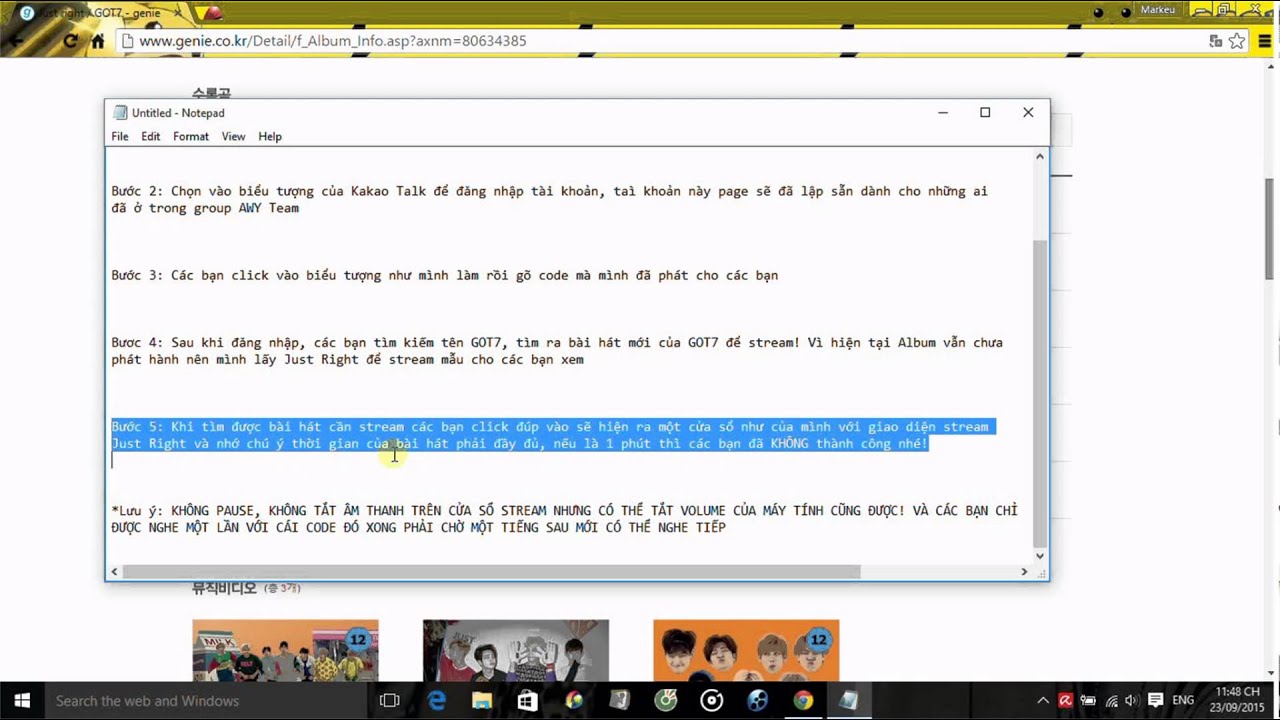Click the green circular app taskbar icon
This screenshot has height=720, width=1280.
click(666, 701)
